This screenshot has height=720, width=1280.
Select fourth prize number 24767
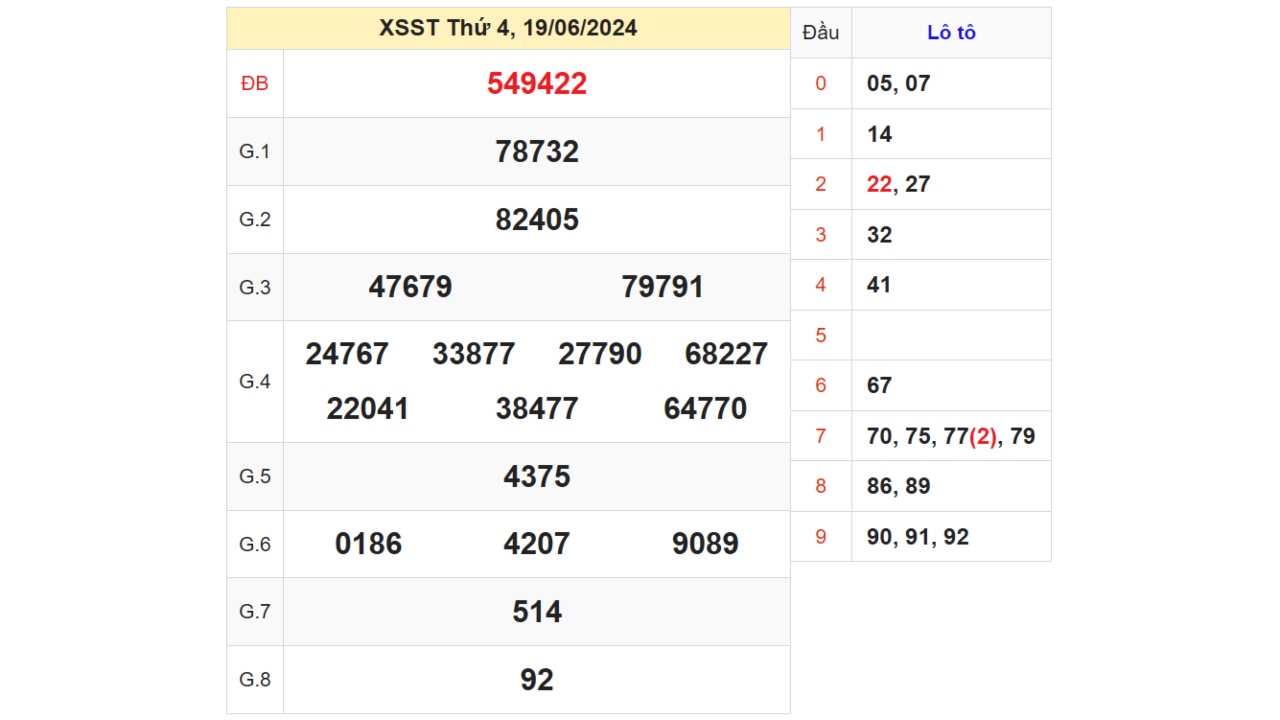click(347, 354)
